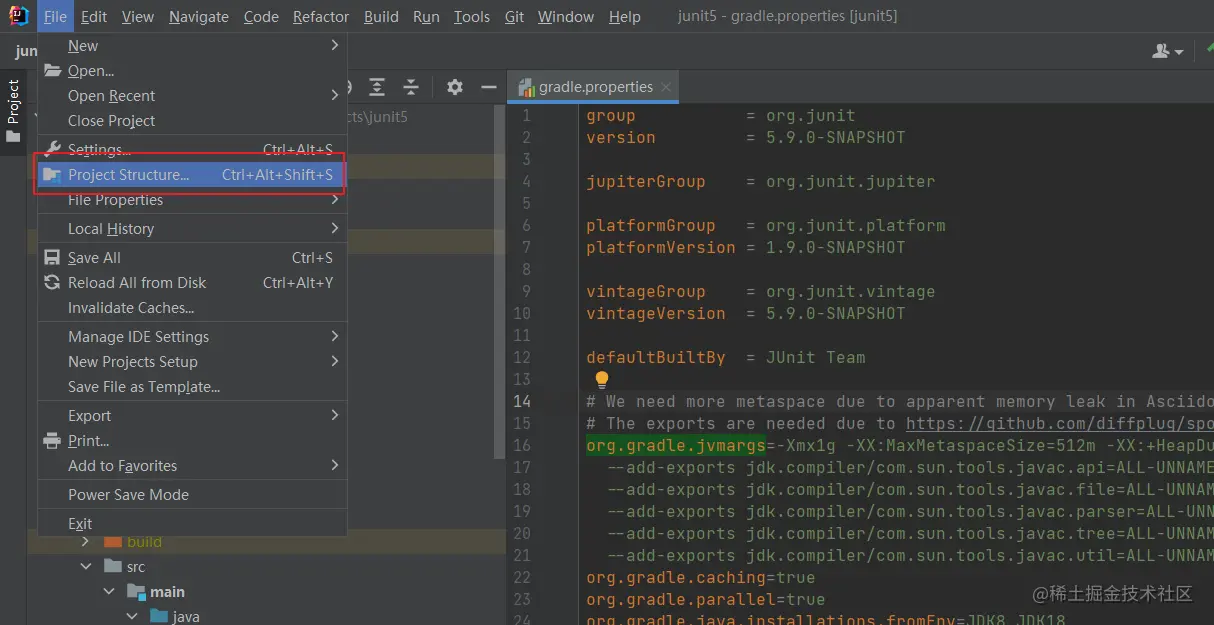Image resolution: width=1214 pixels, height=625 pixels.
Task: Open Settings... from File menu
Action: [x=192, y=150]
